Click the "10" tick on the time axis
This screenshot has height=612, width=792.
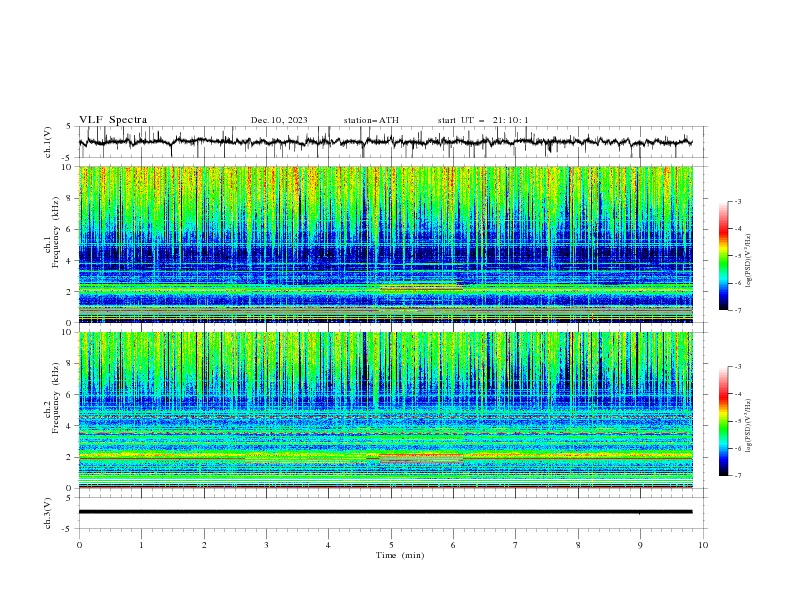tap(703, 545)
